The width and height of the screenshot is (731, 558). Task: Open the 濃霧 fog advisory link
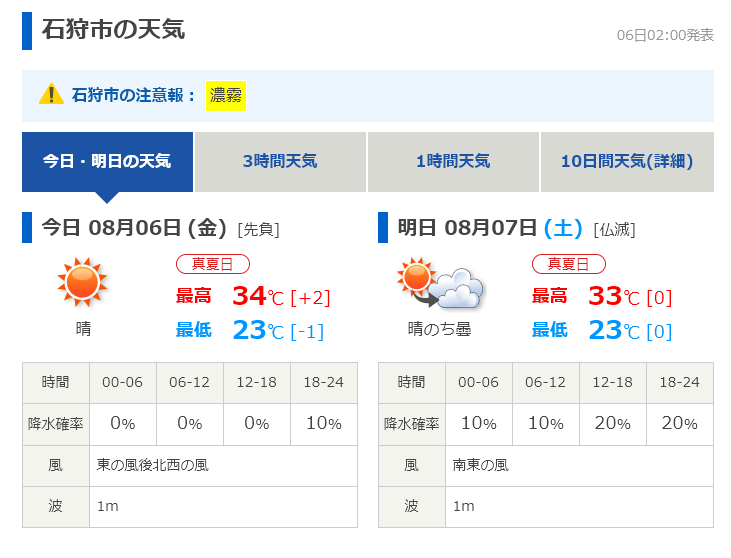tap(226, 96)
